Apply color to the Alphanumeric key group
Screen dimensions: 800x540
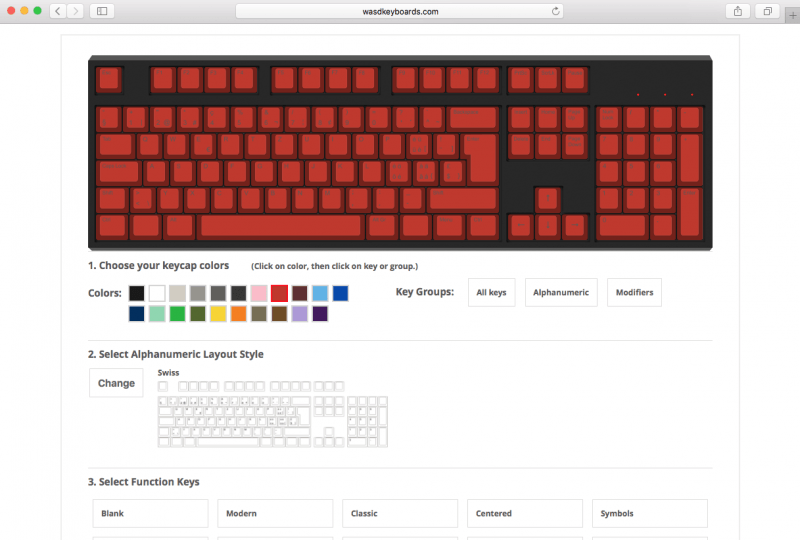click(x=561, y=292)
